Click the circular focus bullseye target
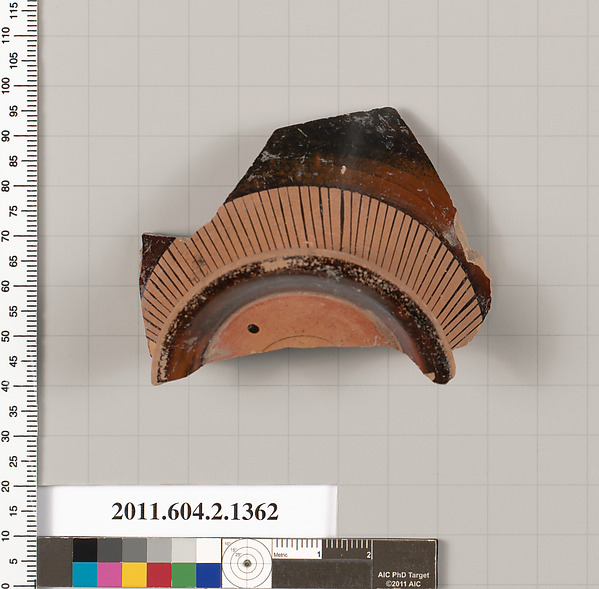 247,563
